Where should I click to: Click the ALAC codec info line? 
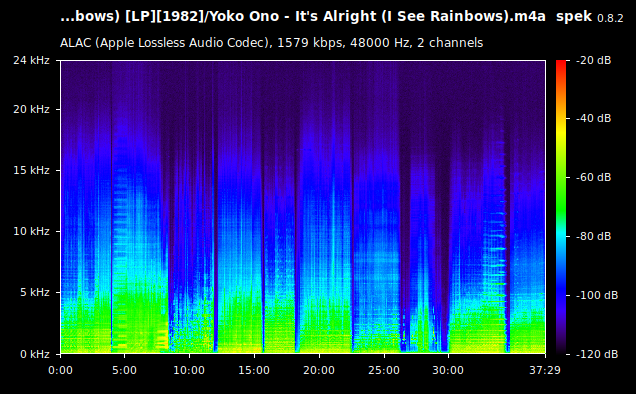click(x=271, y=43)
